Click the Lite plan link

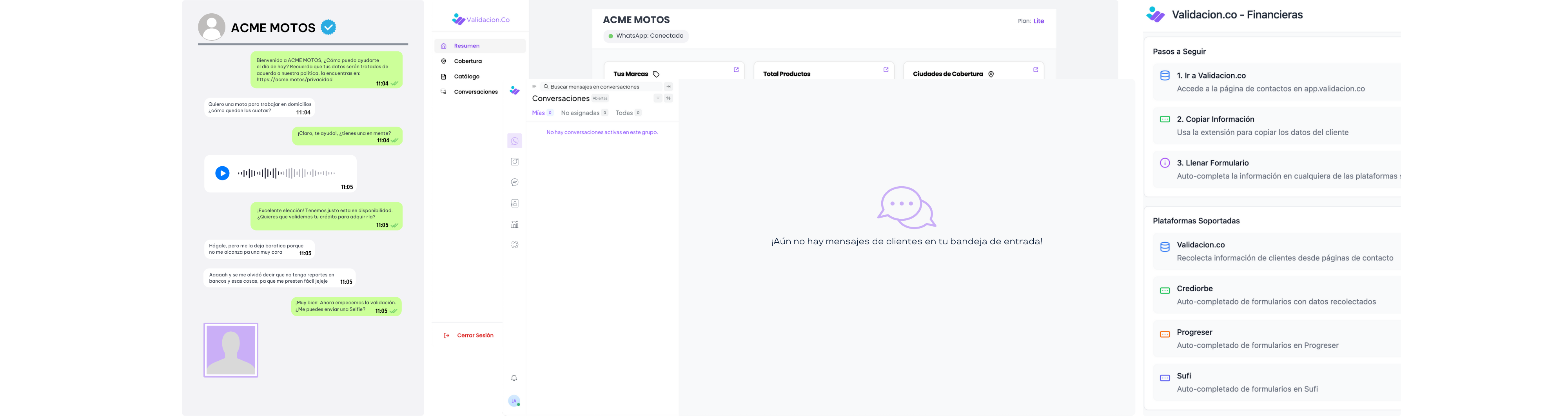click(x=1038, y=21)
